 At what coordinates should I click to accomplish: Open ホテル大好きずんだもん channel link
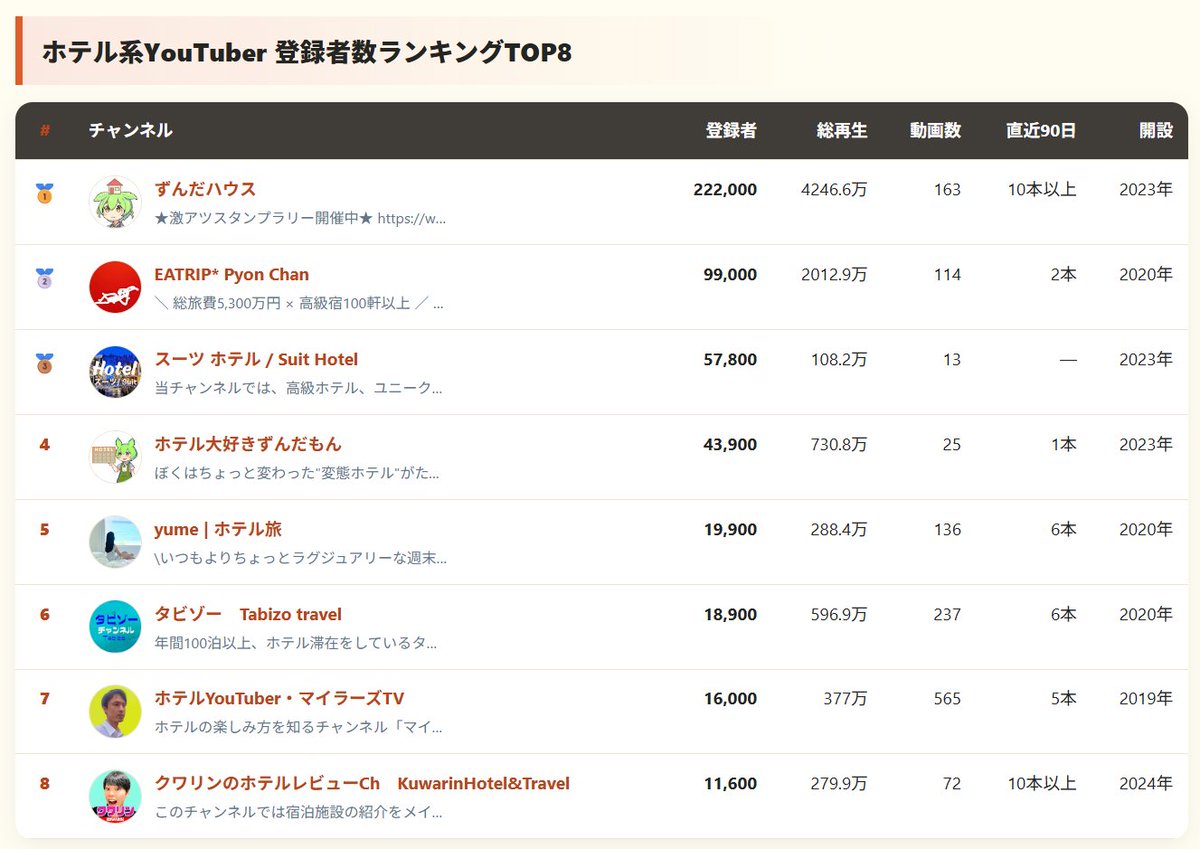point(248,444)
